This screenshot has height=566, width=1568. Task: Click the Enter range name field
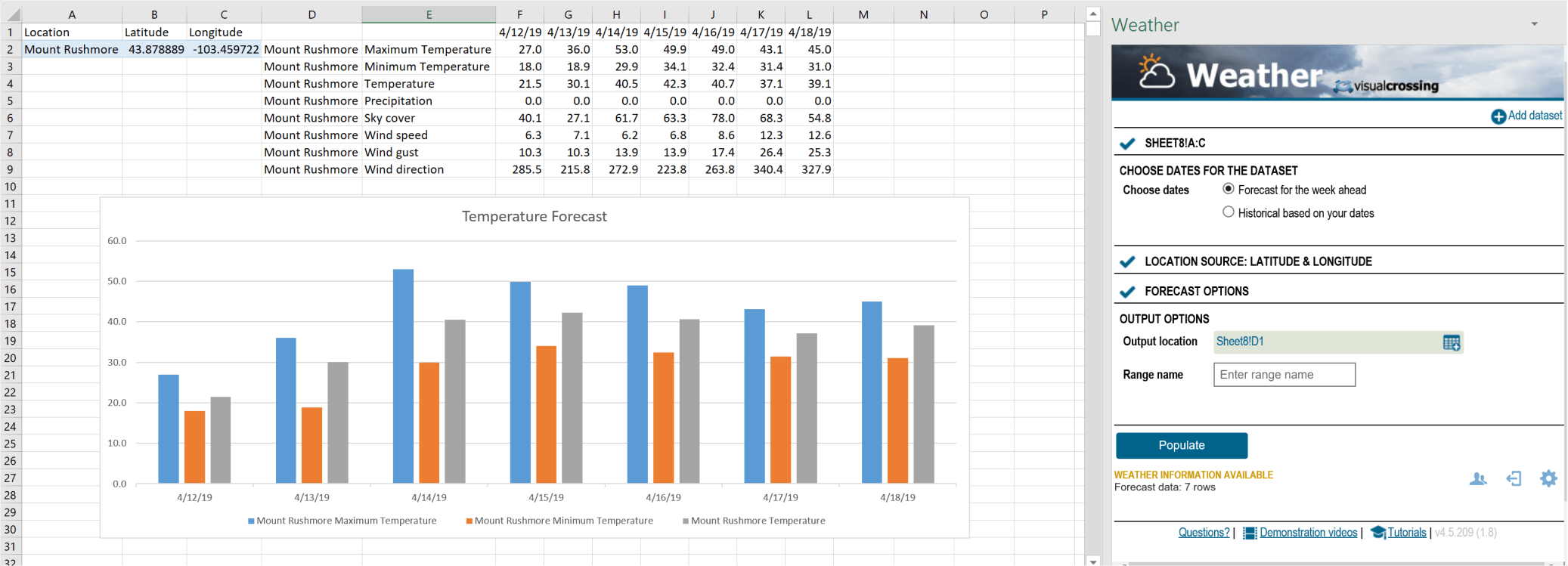pyautogui.click(x=1284, y=375)
